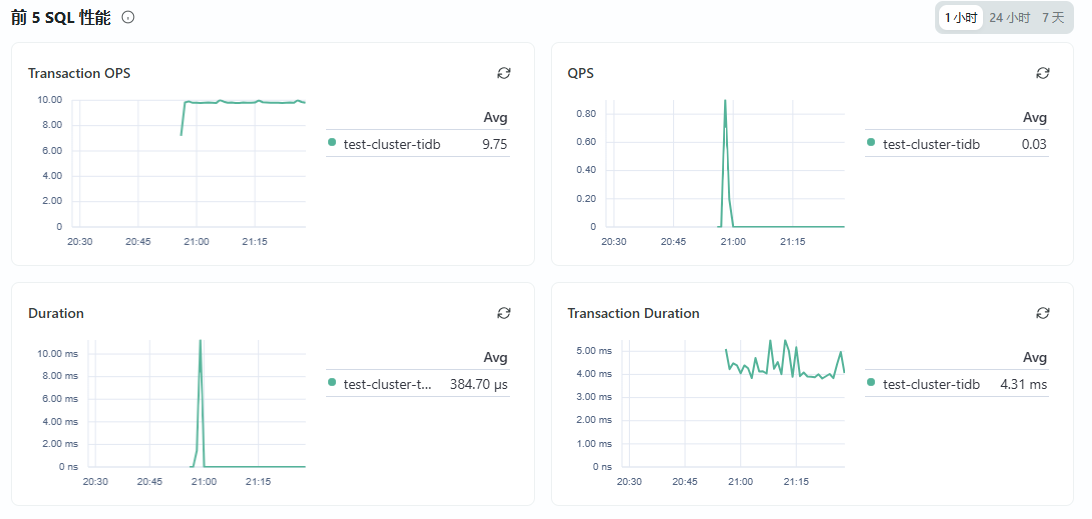Reload the Transaction Duration panel
The image size is (1092, 519).
coord(1043,313)
